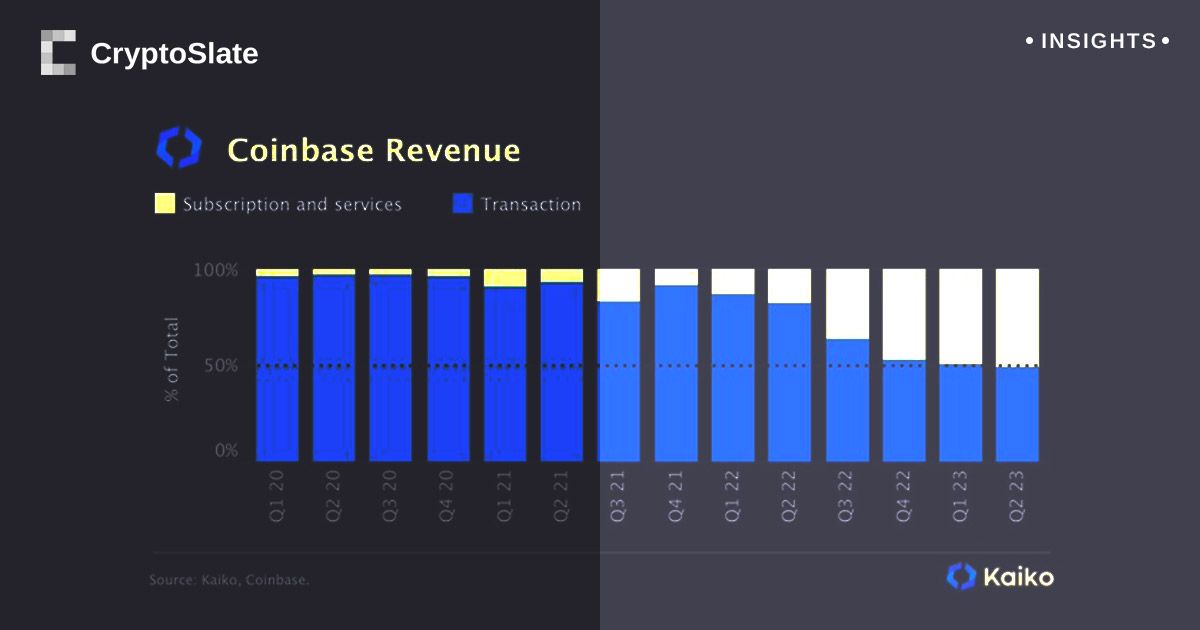Open the INSIGHTS label
Viewport: 1200px width, 630px height.
pos(1098,42)
